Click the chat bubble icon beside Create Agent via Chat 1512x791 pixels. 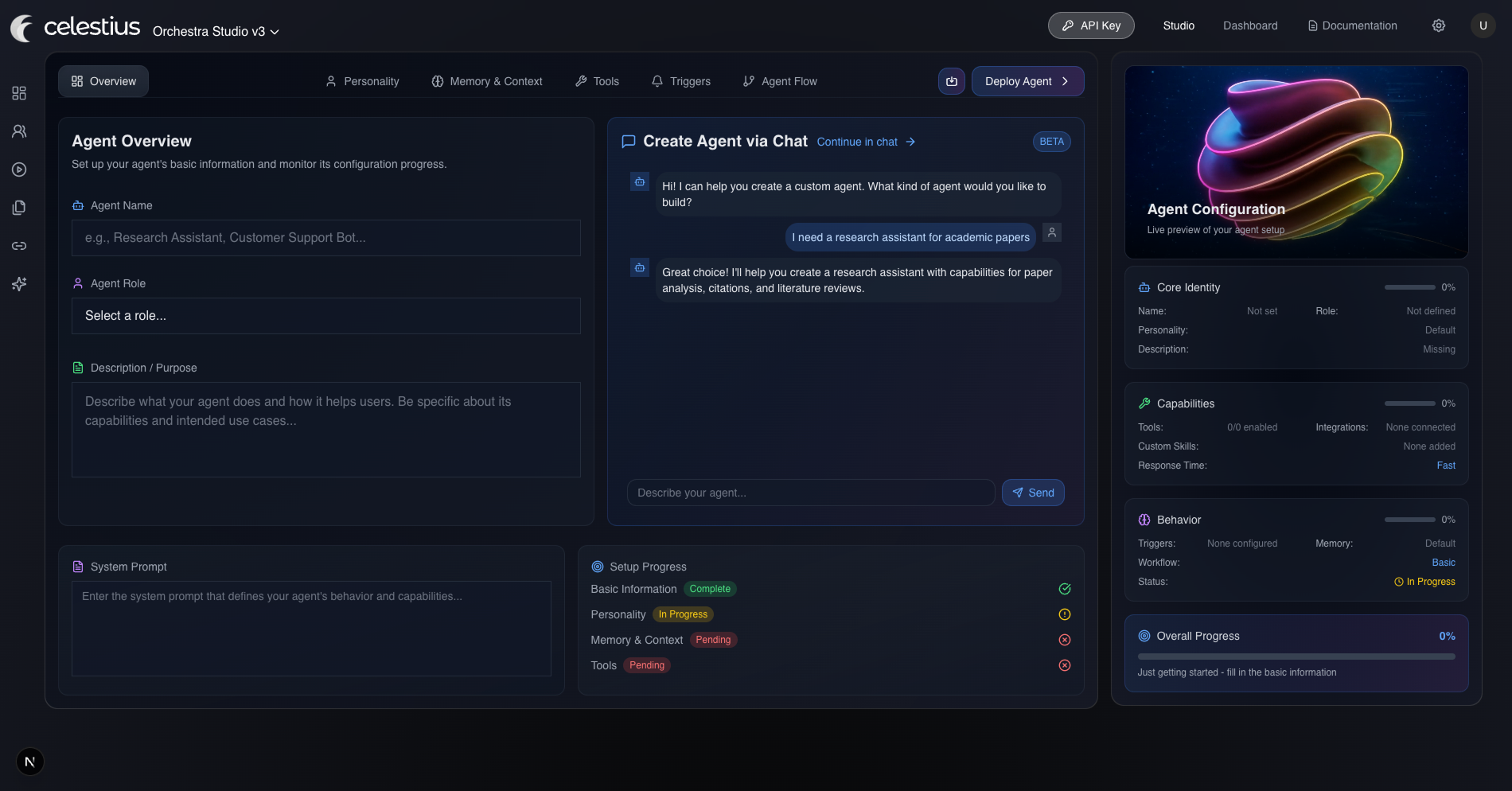coord(629,142)
